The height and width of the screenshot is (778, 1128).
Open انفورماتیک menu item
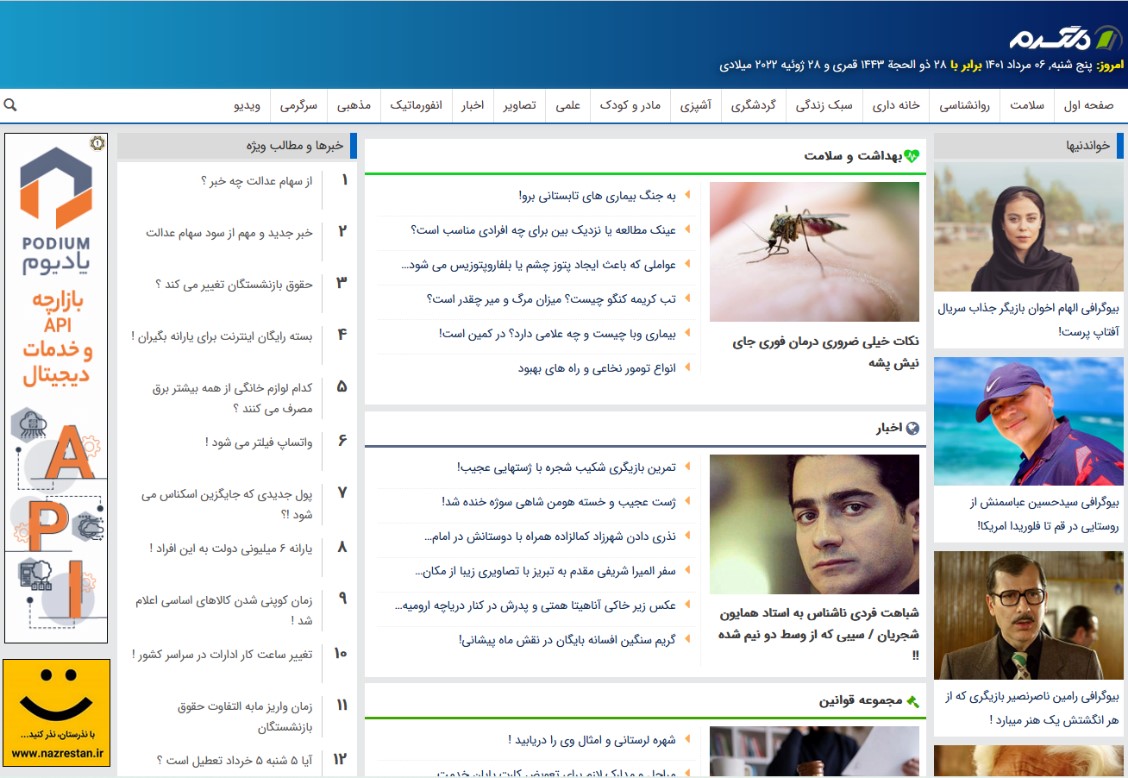(x=416, y=105)
